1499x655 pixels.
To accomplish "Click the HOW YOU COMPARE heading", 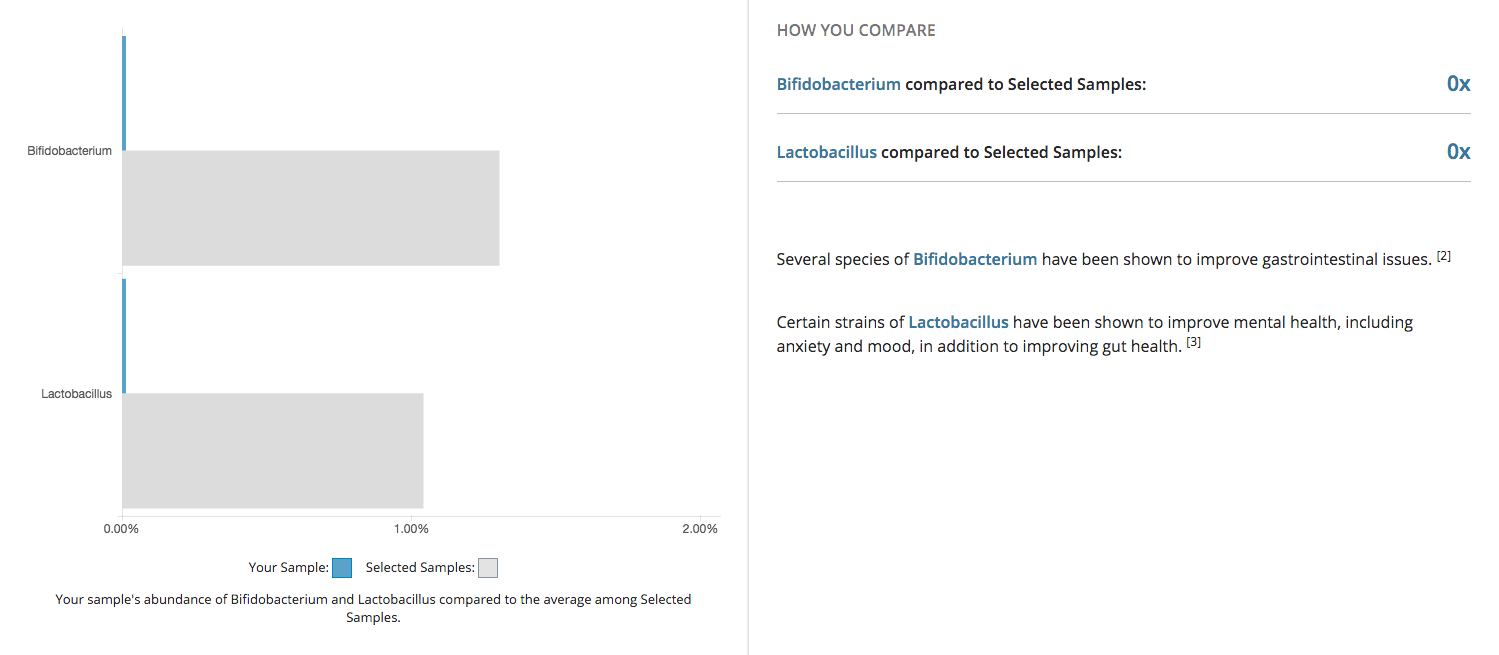I will click(856, 30).
